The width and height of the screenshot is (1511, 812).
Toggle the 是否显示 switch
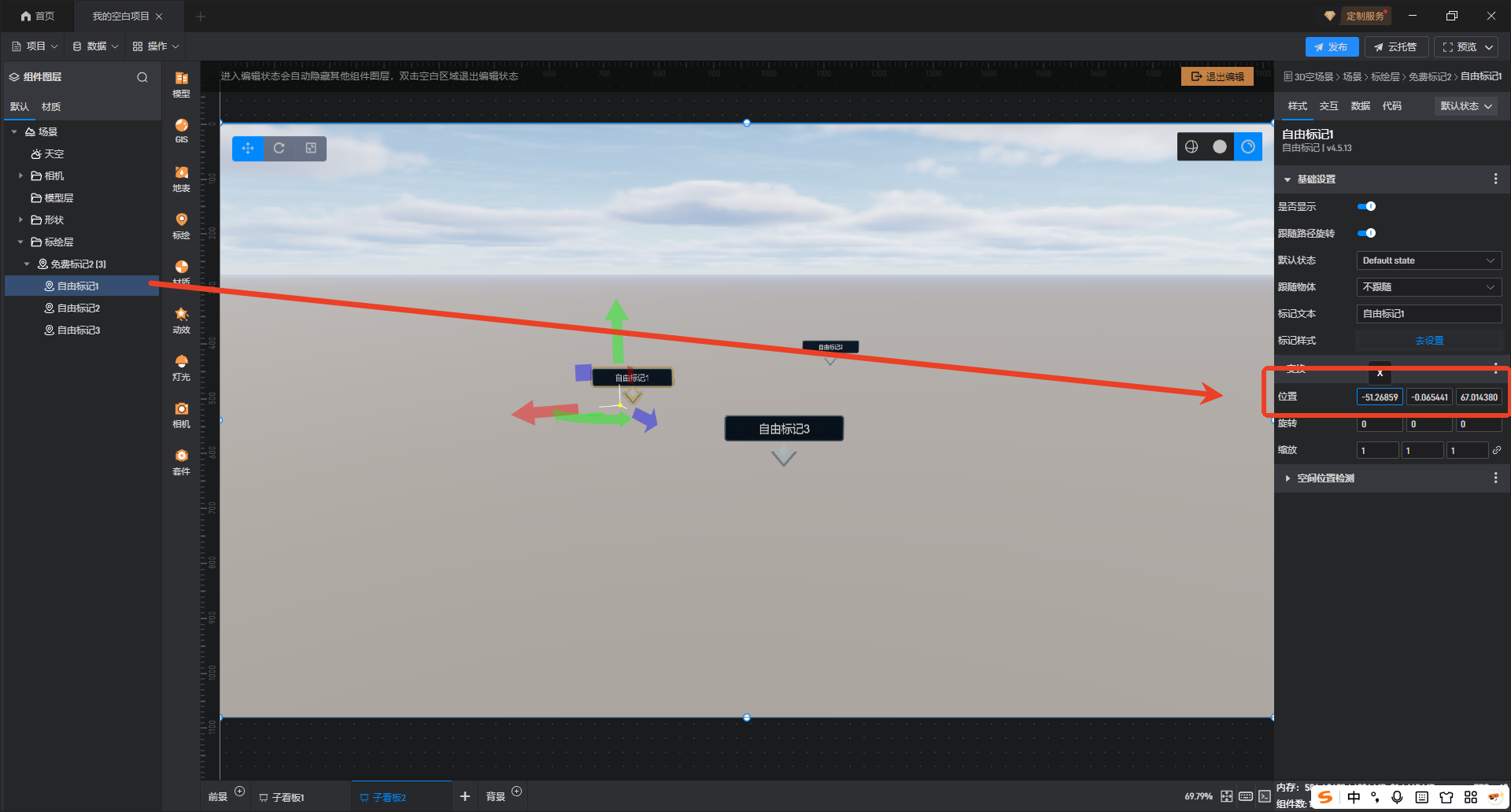1367,206
